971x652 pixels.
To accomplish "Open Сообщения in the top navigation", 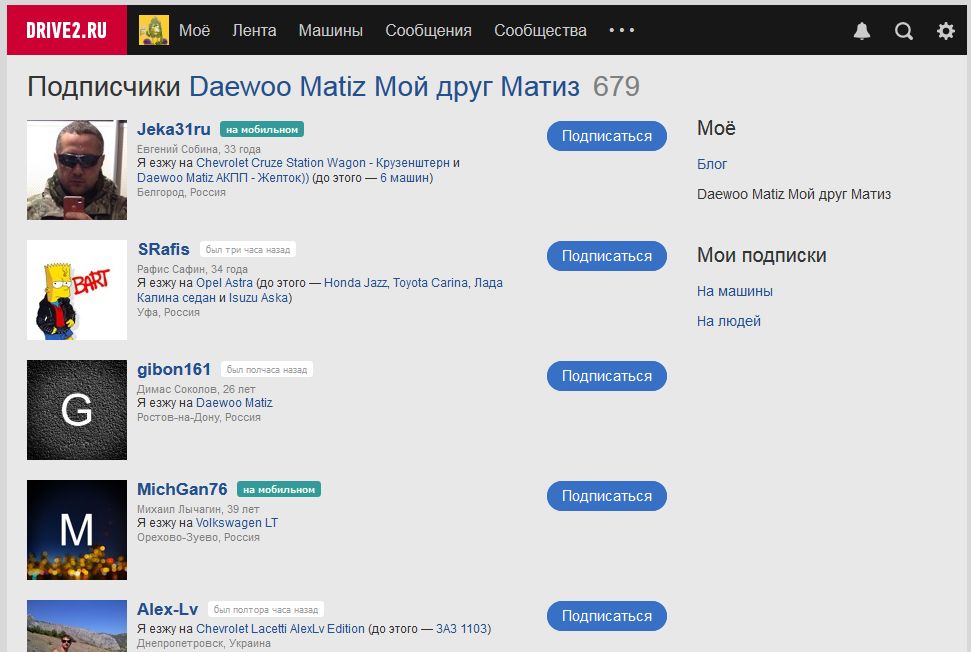I will coord(428,30).
